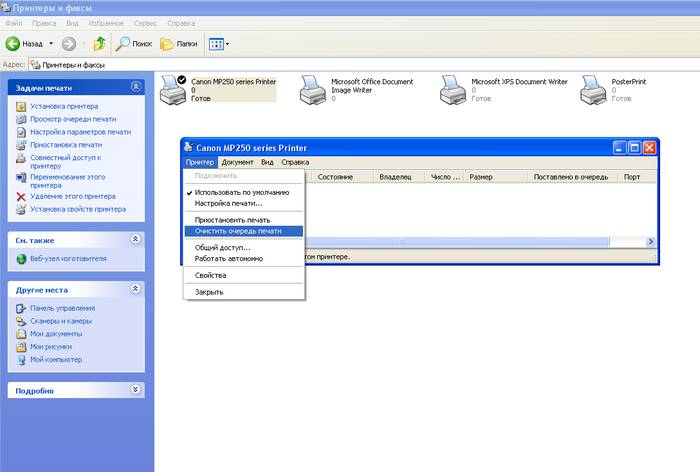Collapse the 'Задачи печати' panel

[x=137, y=88]
